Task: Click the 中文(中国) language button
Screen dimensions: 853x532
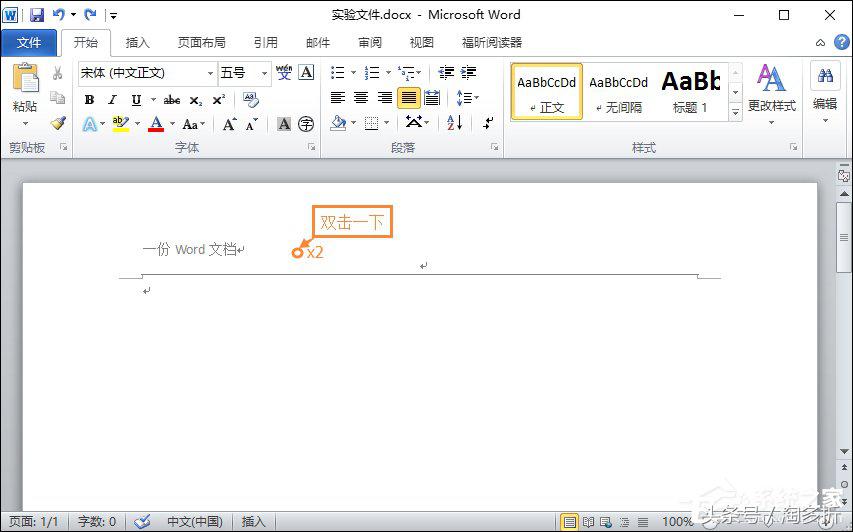Action: tap(195, 522)
